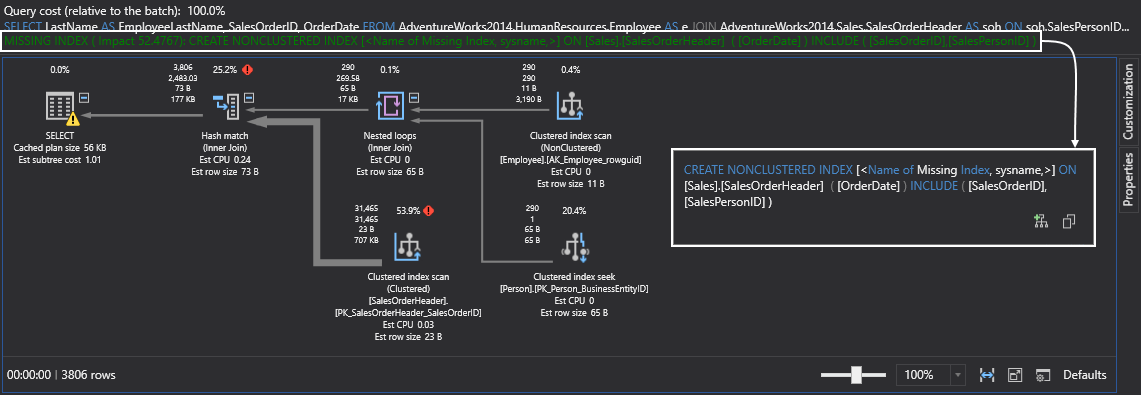Image resolution: width=1141 pixels, height=395 pixels.
Task: Select the SalesOrderHeader clustered index scan icon
Action: click(408, 247)
